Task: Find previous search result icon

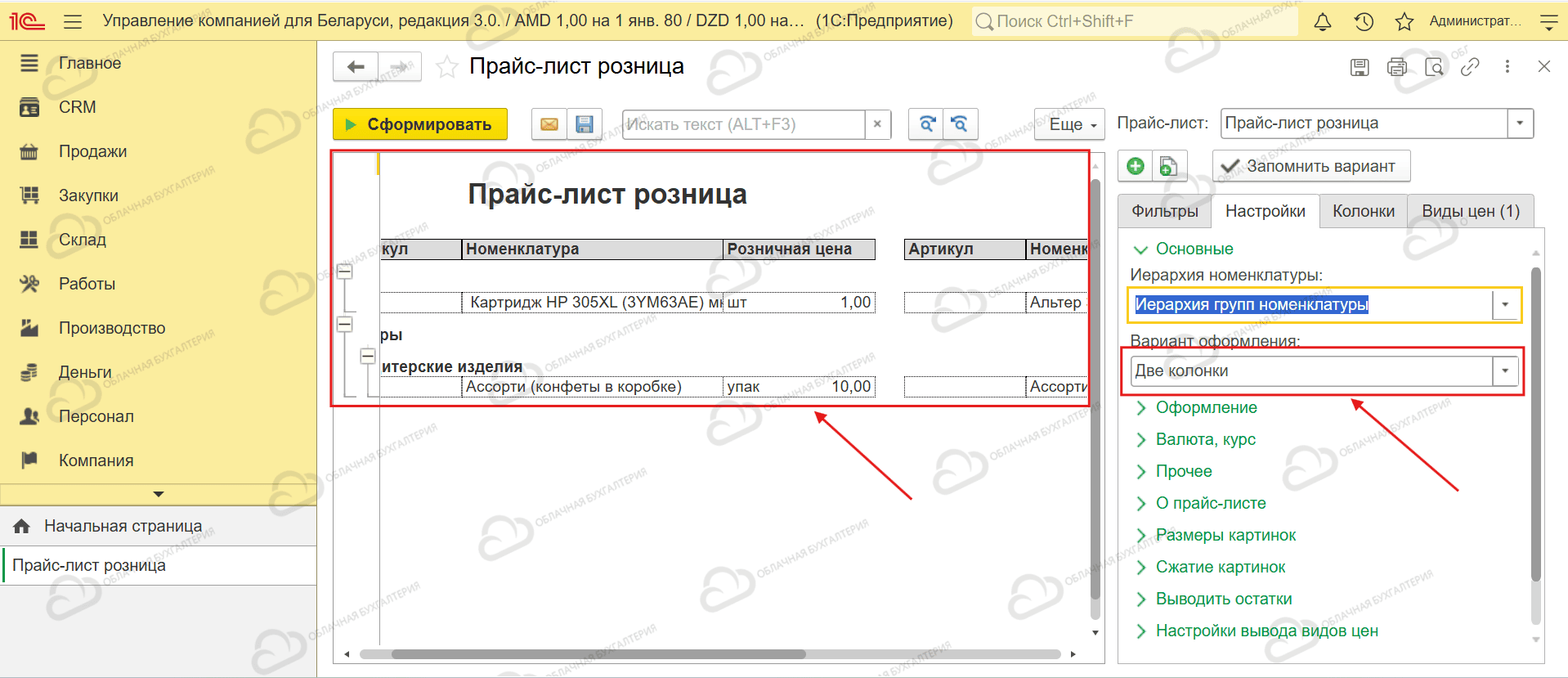Action: (961, 124)
